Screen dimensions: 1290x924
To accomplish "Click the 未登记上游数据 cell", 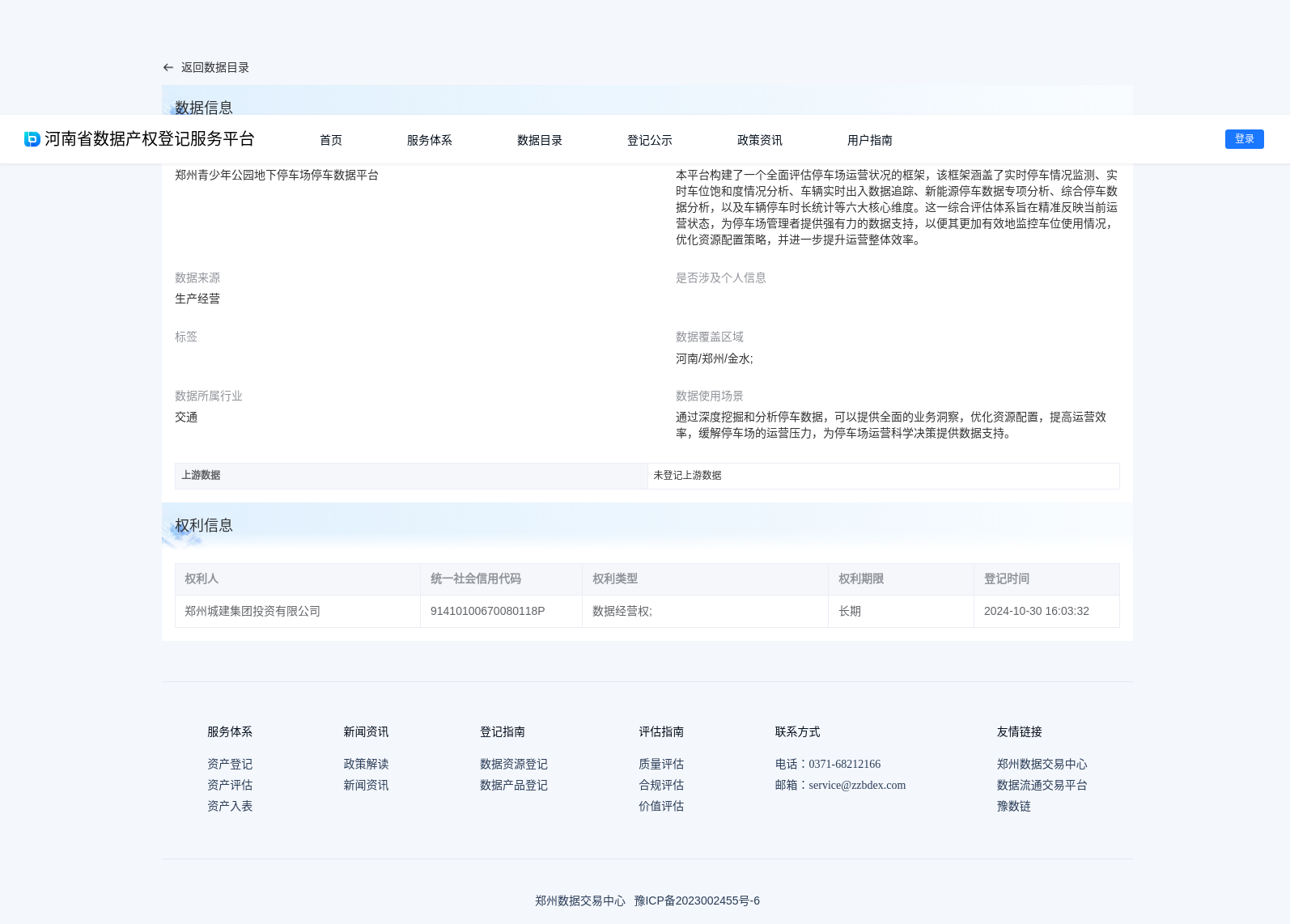I will pos(884,476).
